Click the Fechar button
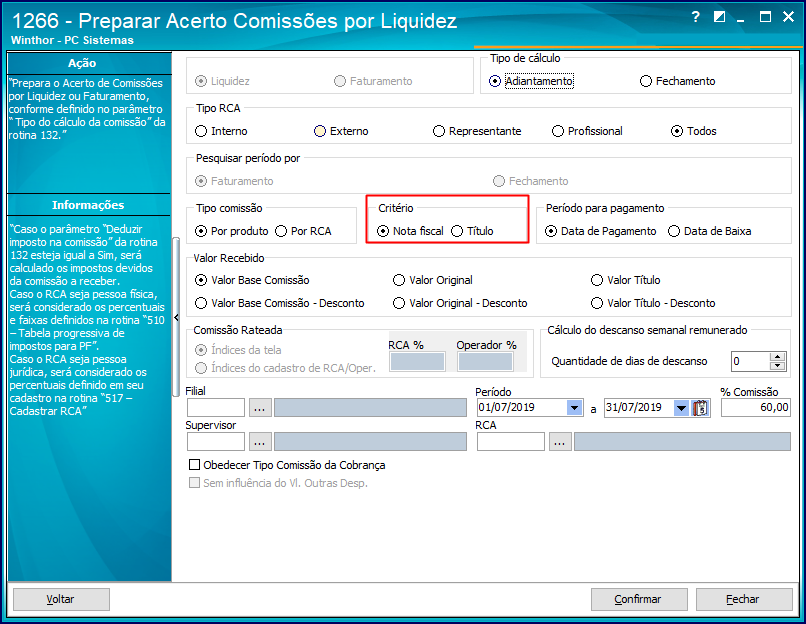The width and height of the screenshot is (806, 624). (x=744, y=599)
